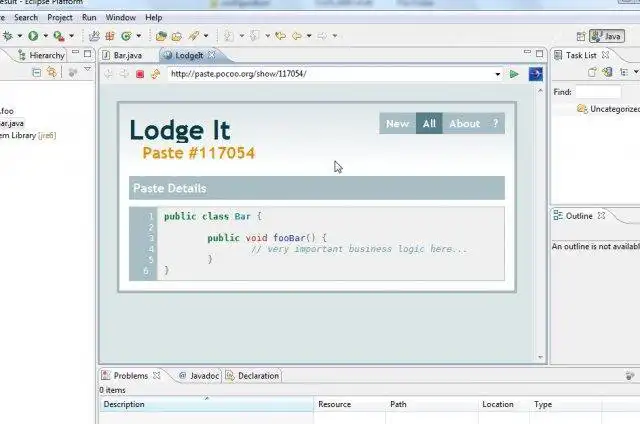The height and width of the screenshot is (424, 640).
Task: Switch to the Declaration tab
Action: coord(253,376)
